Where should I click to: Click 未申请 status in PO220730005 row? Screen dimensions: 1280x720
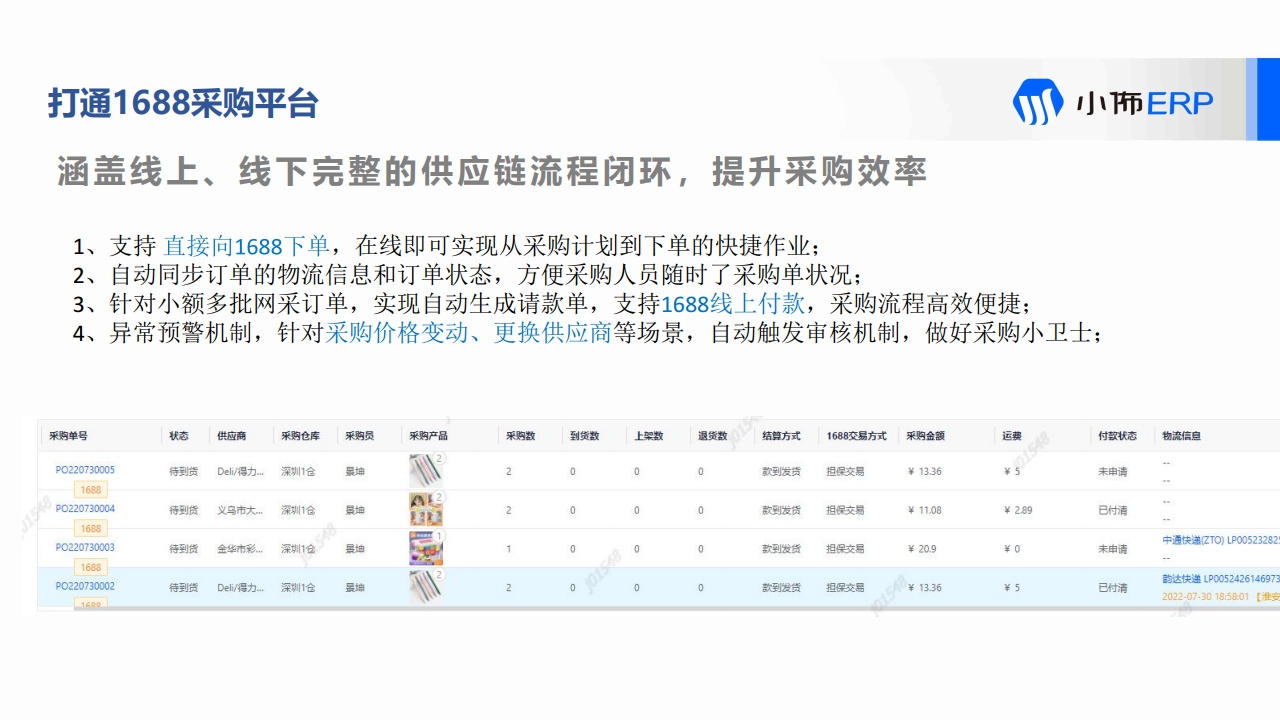click(1113, 471)
